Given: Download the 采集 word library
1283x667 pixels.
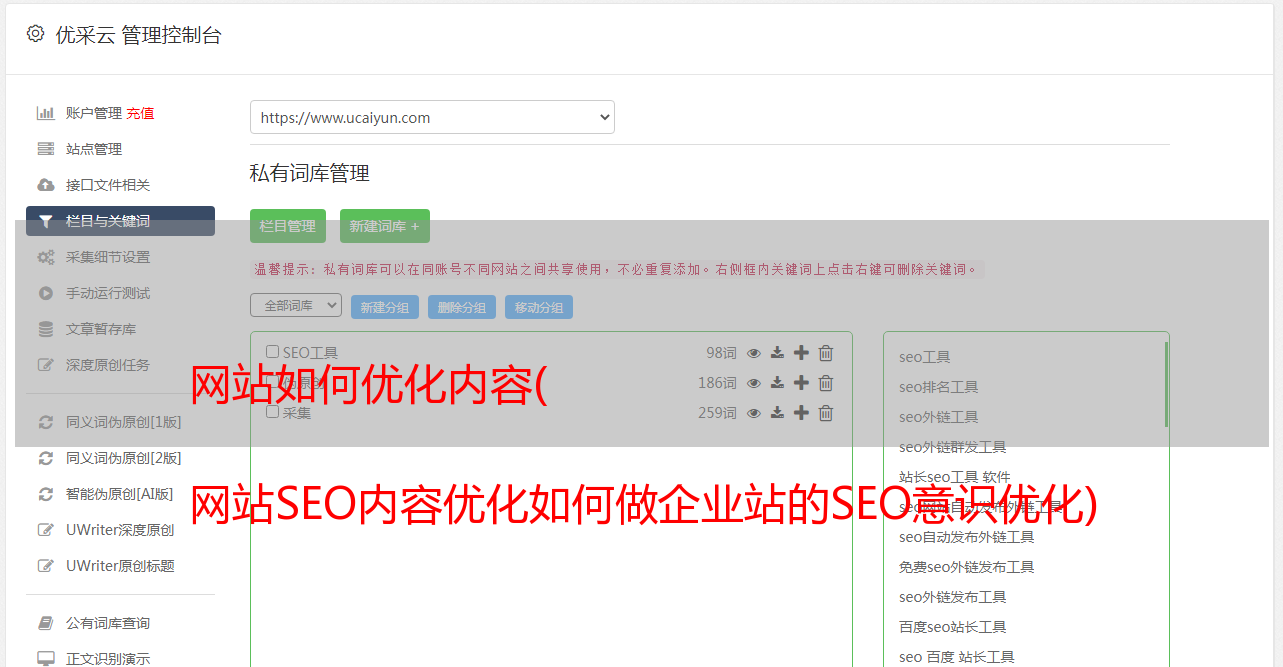Looking at the screenshot, I should [777, 413].
